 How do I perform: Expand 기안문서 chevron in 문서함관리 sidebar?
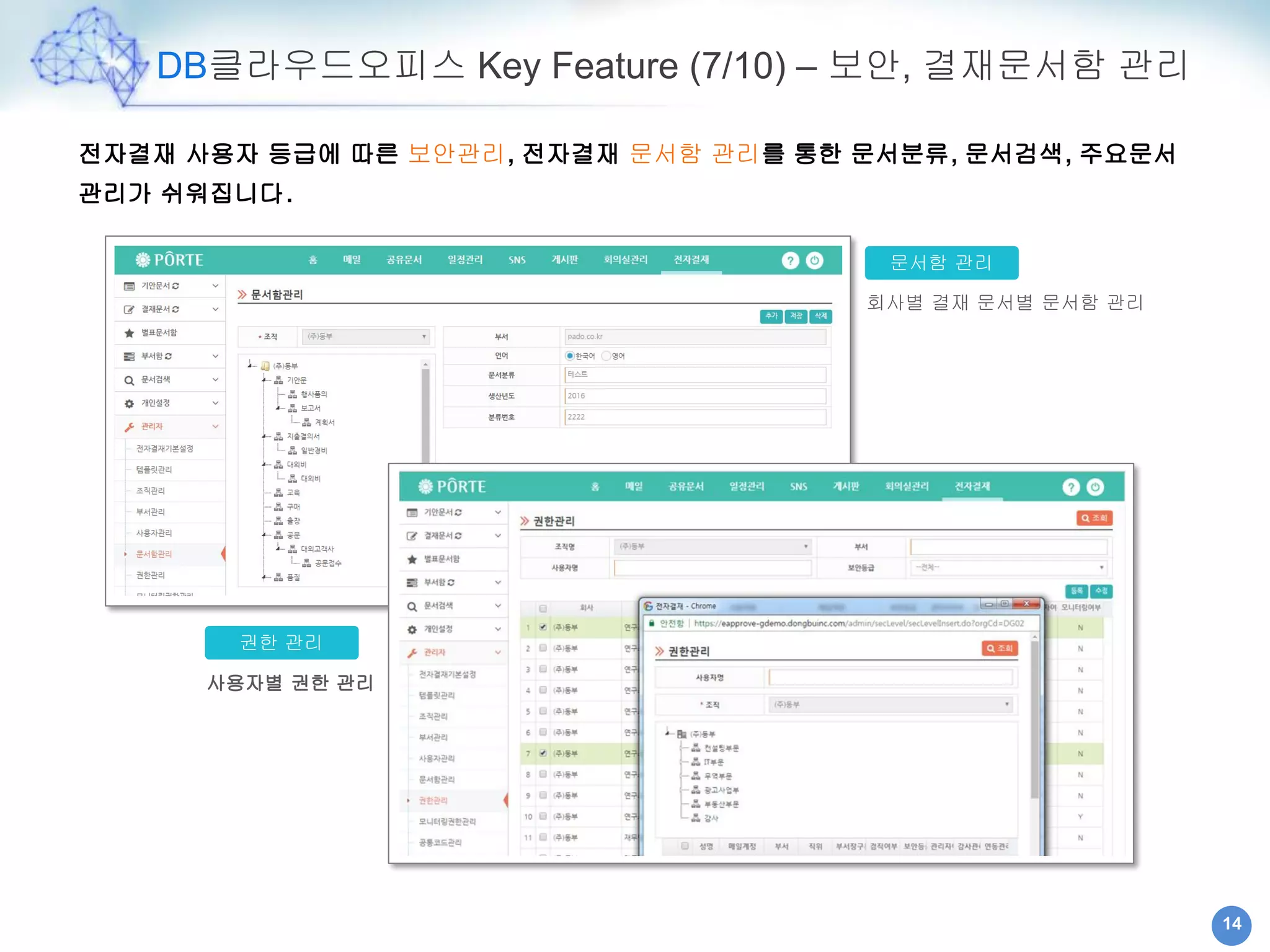click(215, 286)
